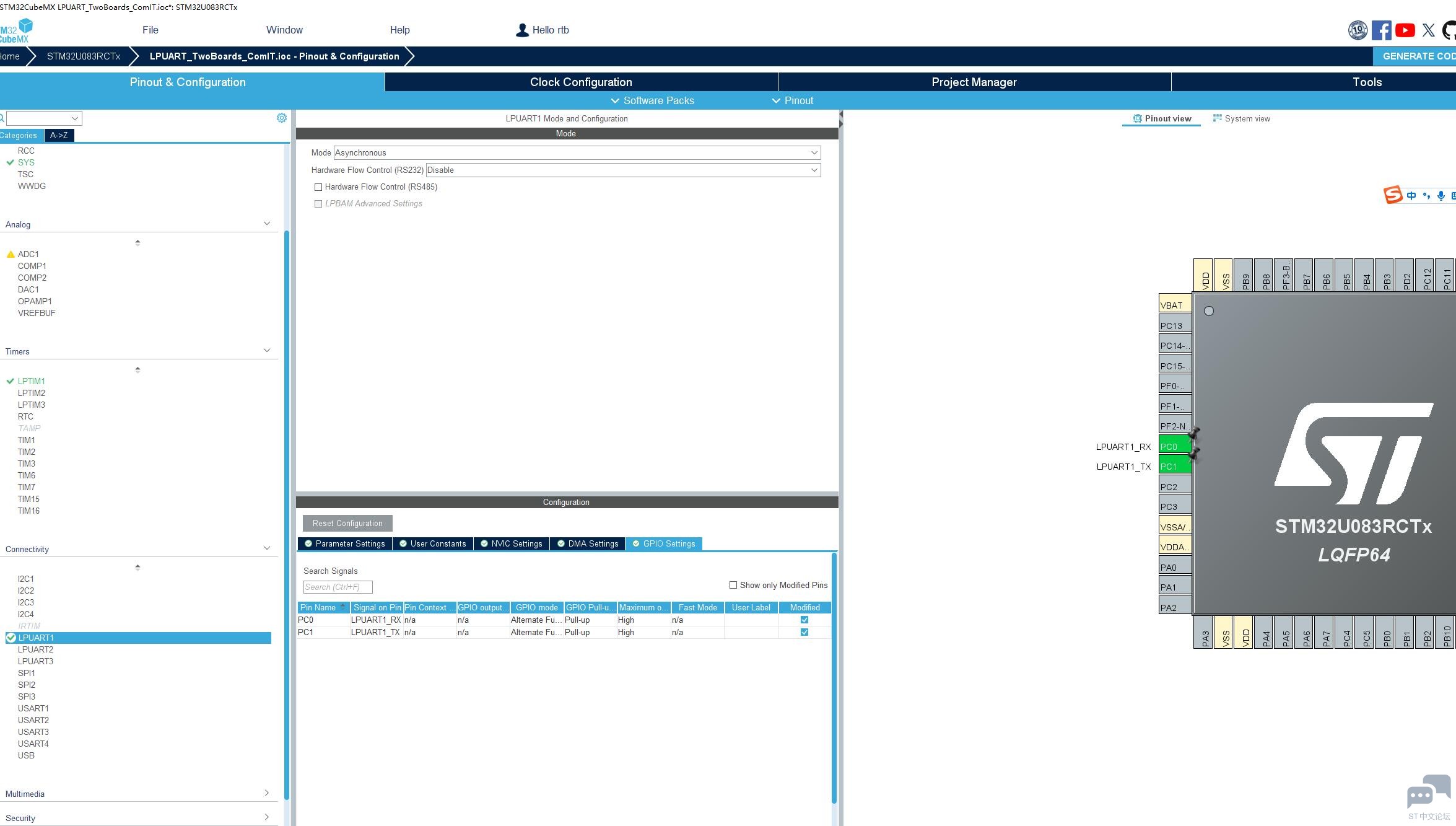Click the sort arrow in Pin Name column header
1456x826 pixels.
coord(342,607)
